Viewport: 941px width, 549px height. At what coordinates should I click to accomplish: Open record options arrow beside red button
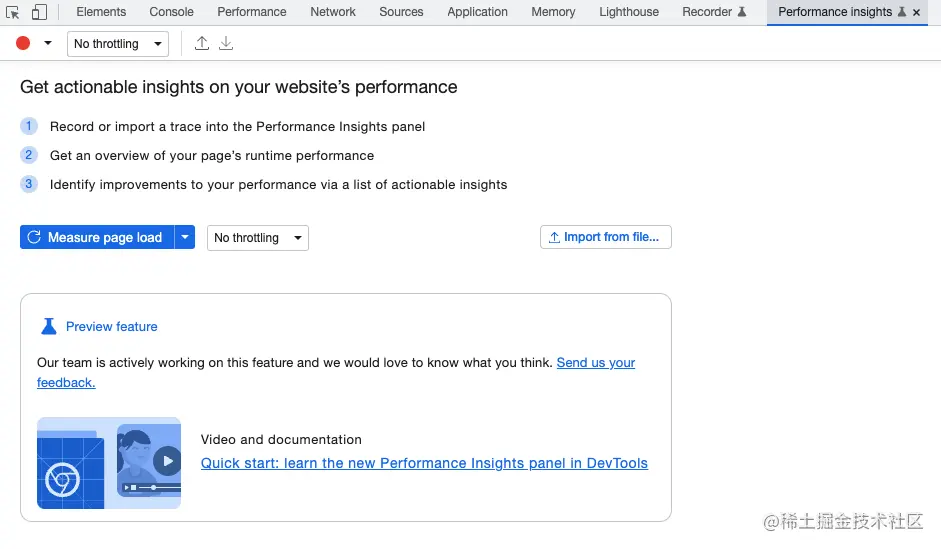(x=48, y=43)
